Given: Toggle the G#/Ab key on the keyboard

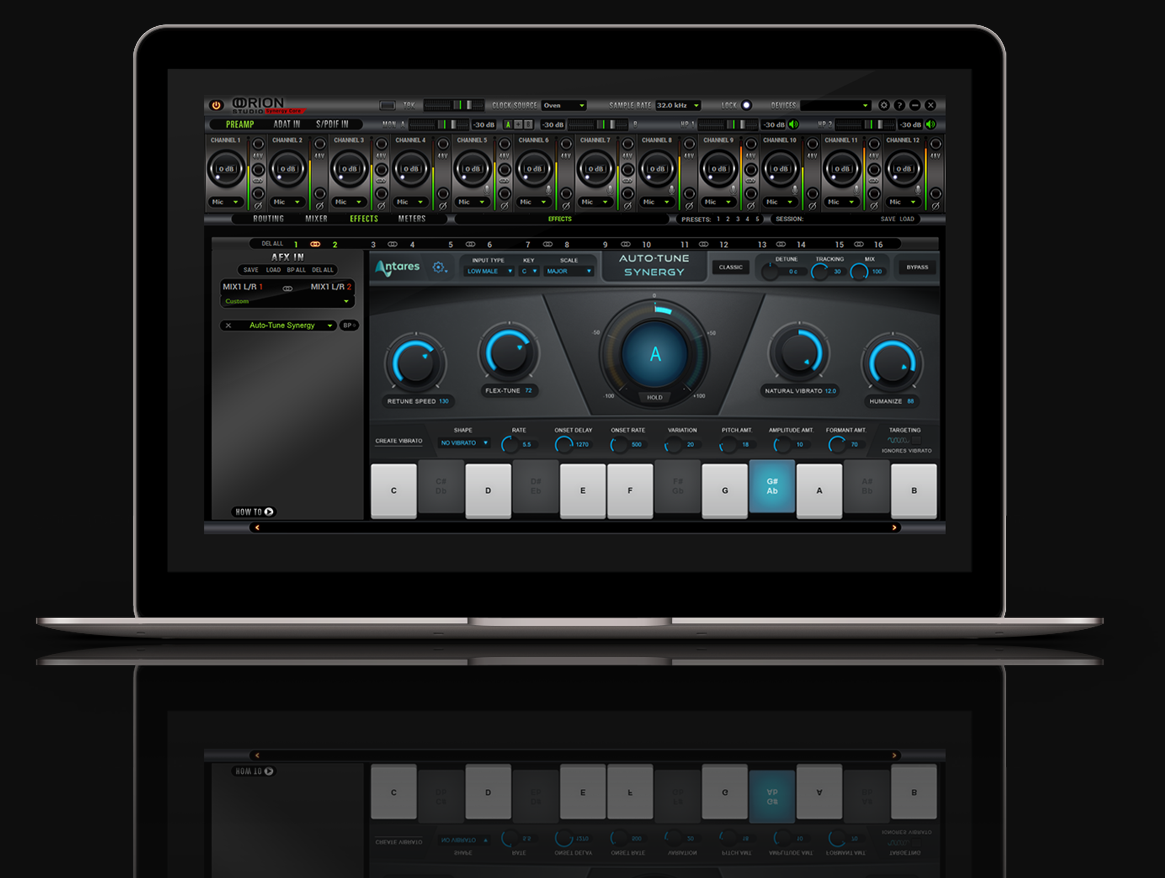Looking at the screenshot, I should point(772,487).
